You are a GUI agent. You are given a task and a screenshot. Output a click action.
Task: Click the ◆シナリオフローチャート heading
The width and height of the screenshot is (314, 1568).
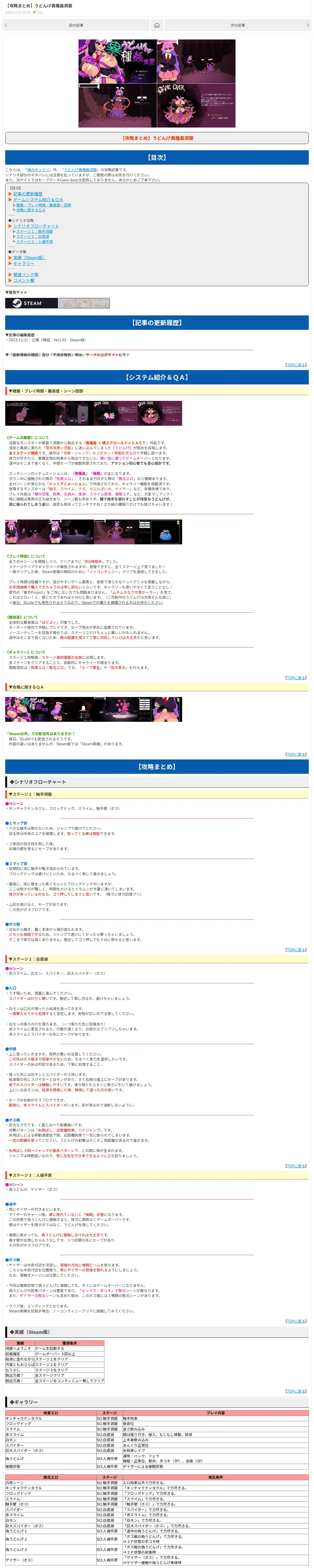tap(157, 782)
